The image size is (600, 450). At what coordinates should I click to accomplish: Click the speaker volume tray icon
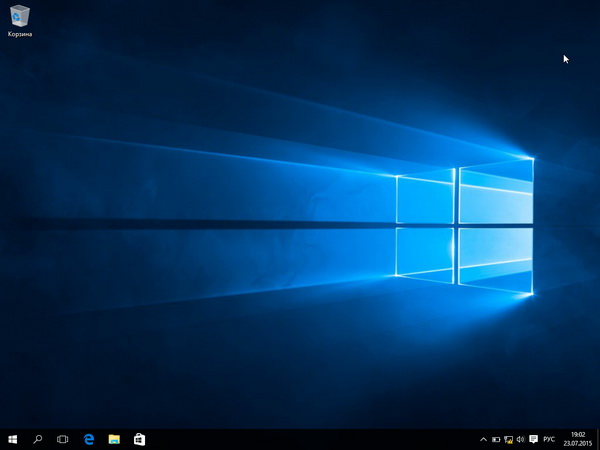(x=520, y=439)
